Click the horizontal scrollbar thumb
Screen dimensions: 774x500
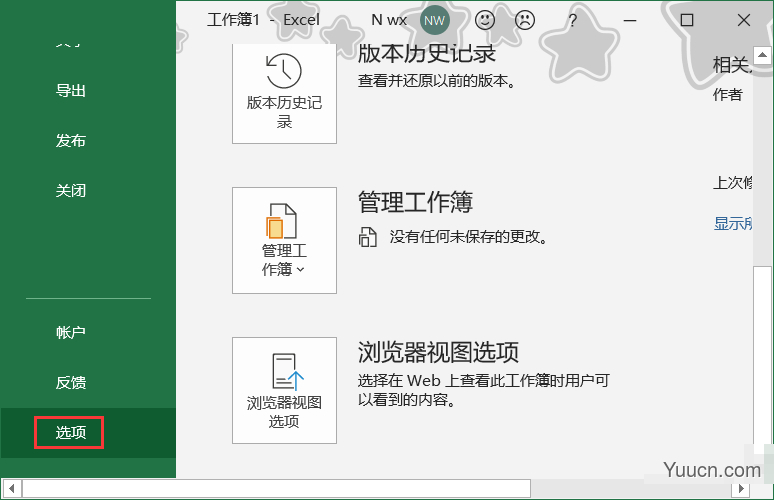[276, 489]
